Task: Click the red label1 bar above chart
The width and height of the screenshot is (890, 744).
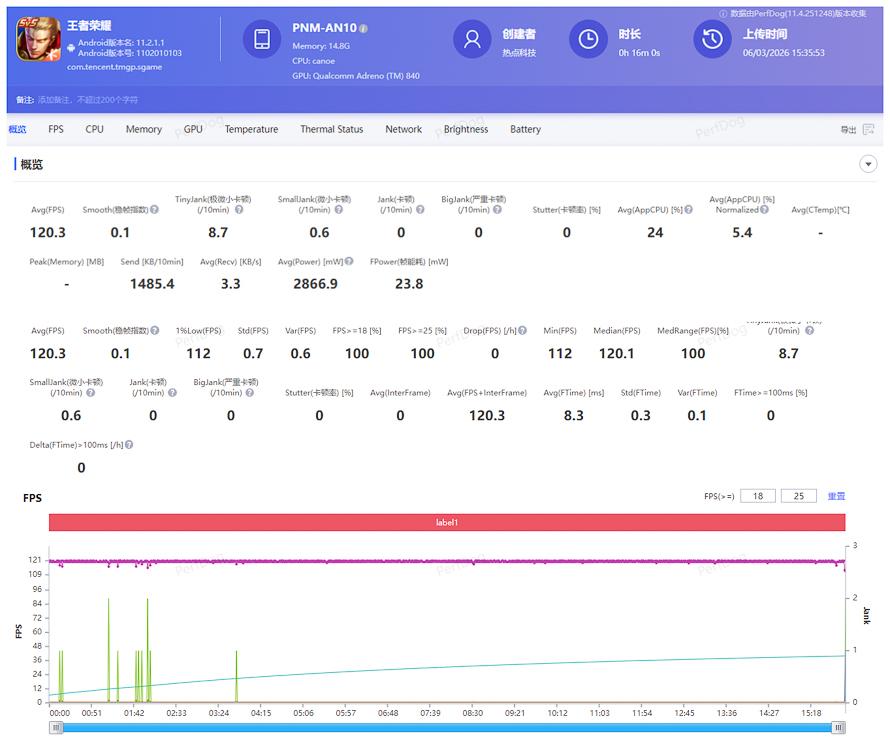Action: [x=446, y=522]
